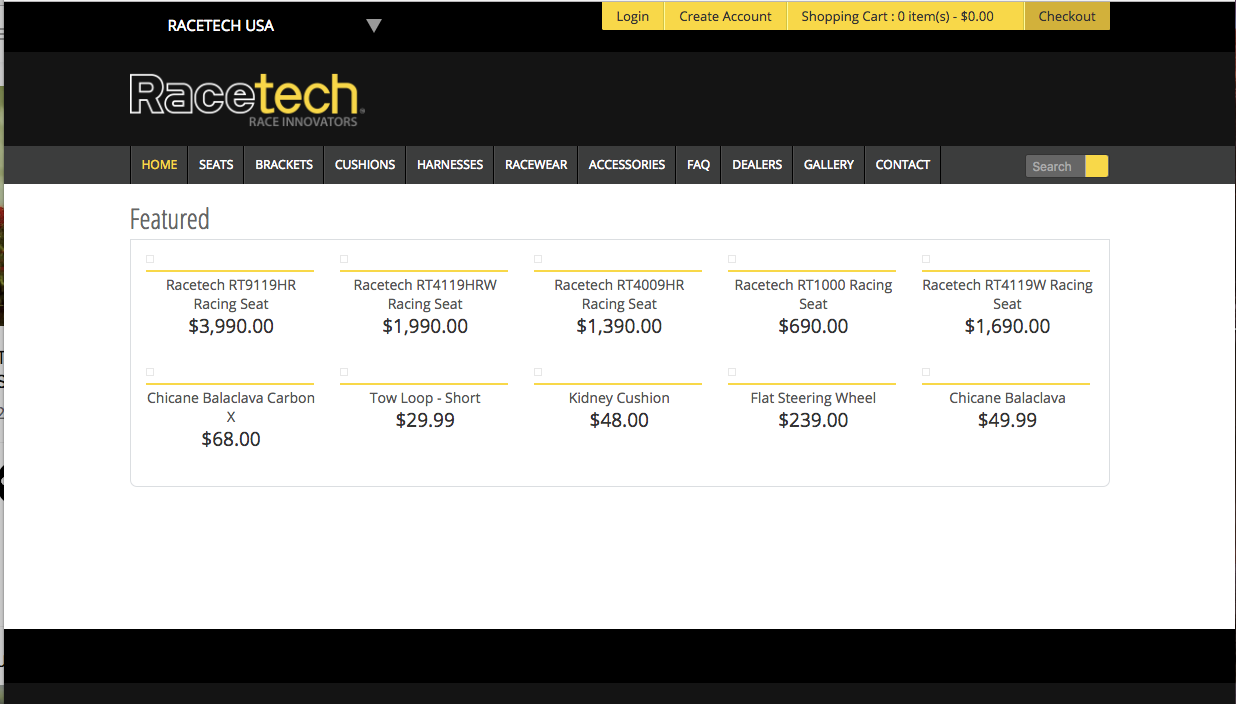Open the HARNESSES menu
1236x704 pixels.
450,165
